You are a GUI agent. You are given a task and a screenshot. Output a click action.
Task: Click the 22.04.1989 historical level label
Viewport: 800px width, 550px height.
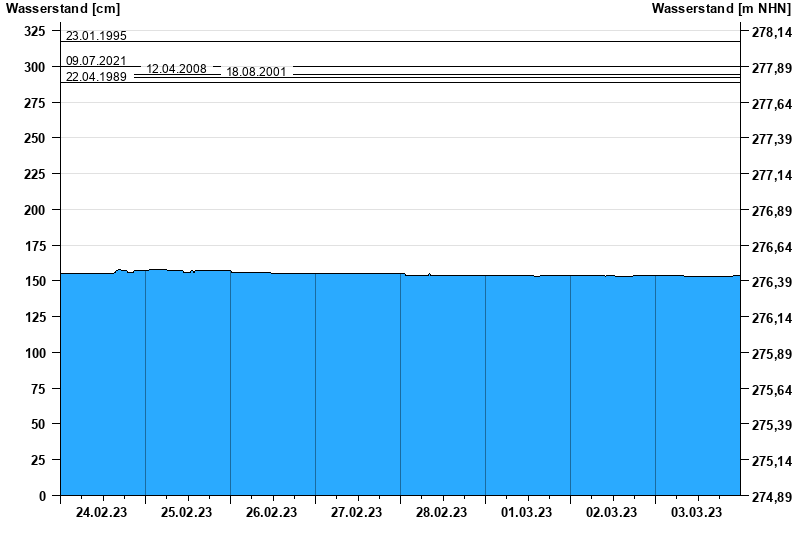96,76
